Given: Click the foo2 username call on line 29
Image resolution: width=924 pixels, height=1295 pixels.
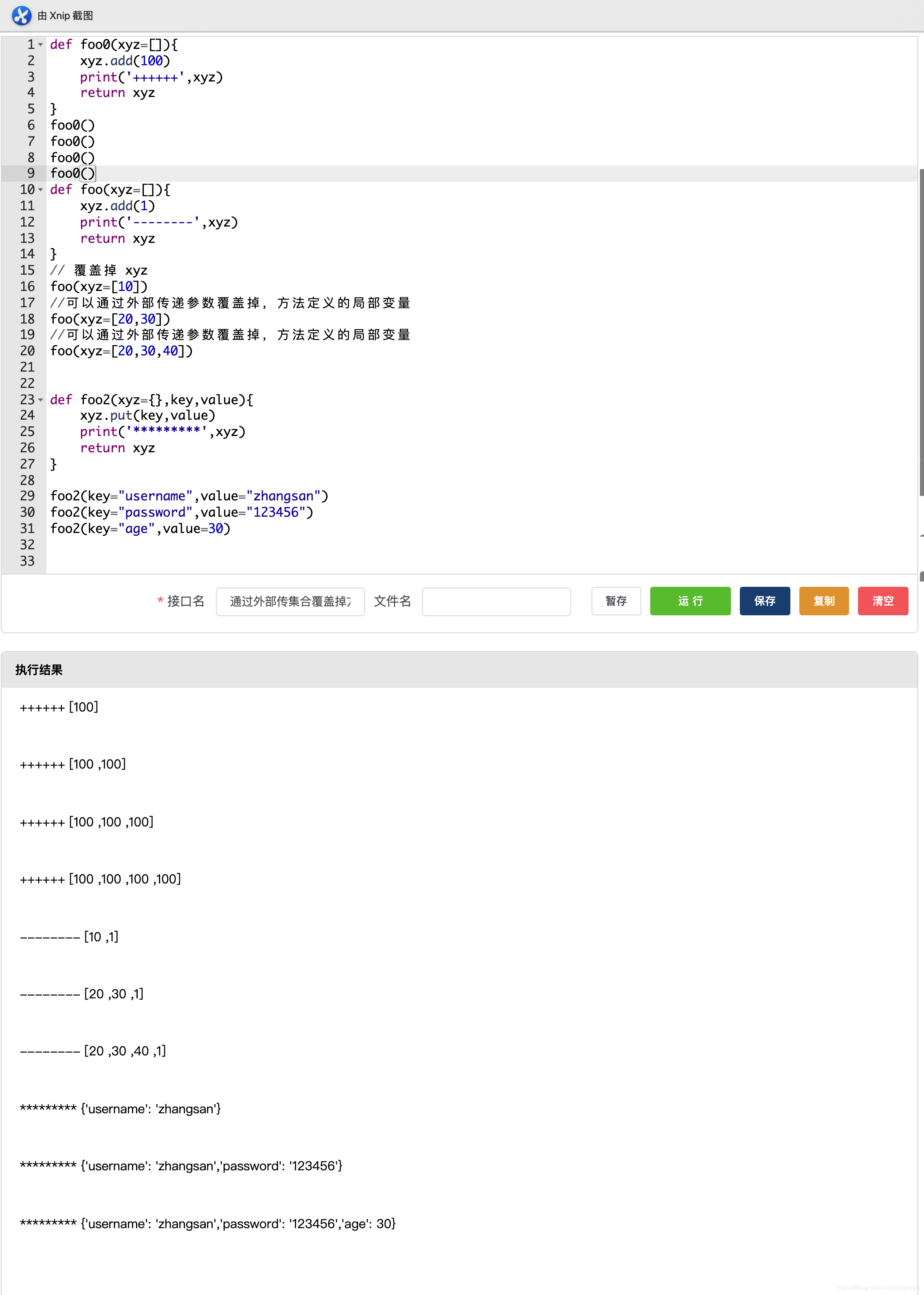Looking at the screenshot, I should pos(189,496).
